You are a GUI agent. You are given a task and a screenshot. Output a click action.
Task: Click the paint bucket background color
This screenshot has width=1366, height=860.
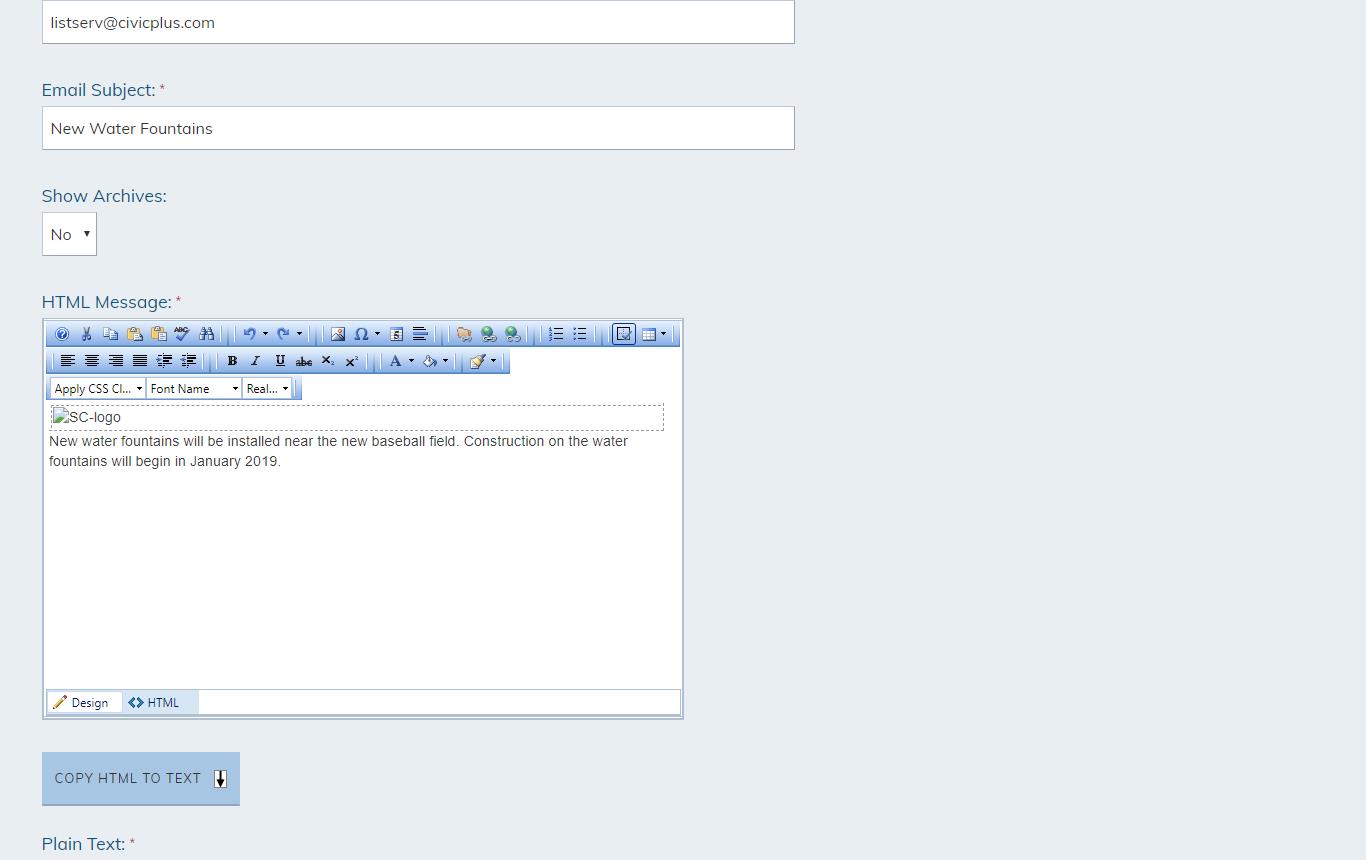point(430,361)
